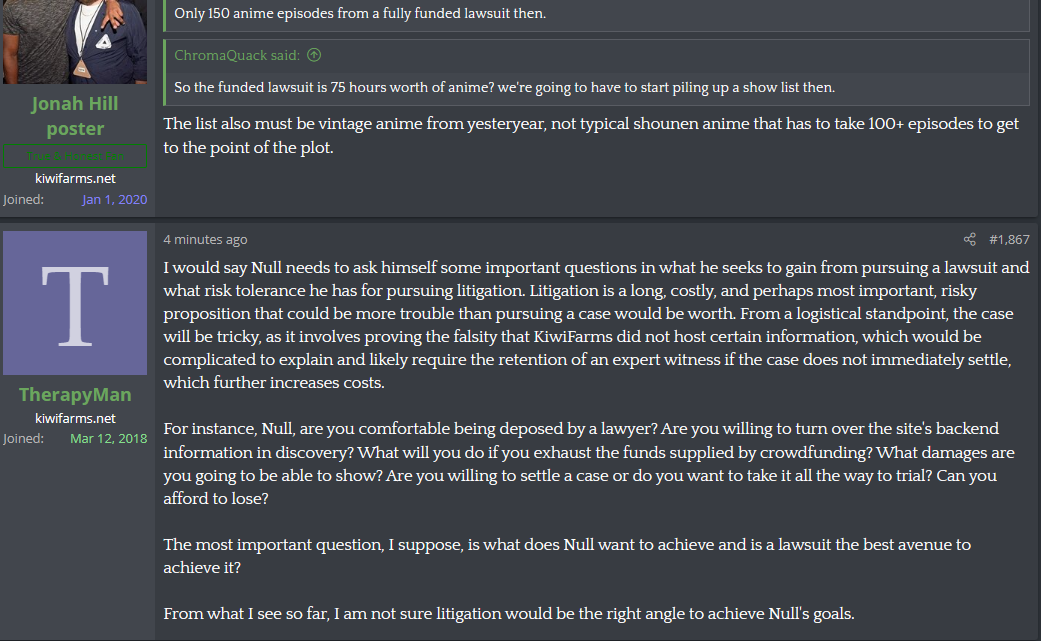Click the Mar 12, 2018 join date

[108, 438]
